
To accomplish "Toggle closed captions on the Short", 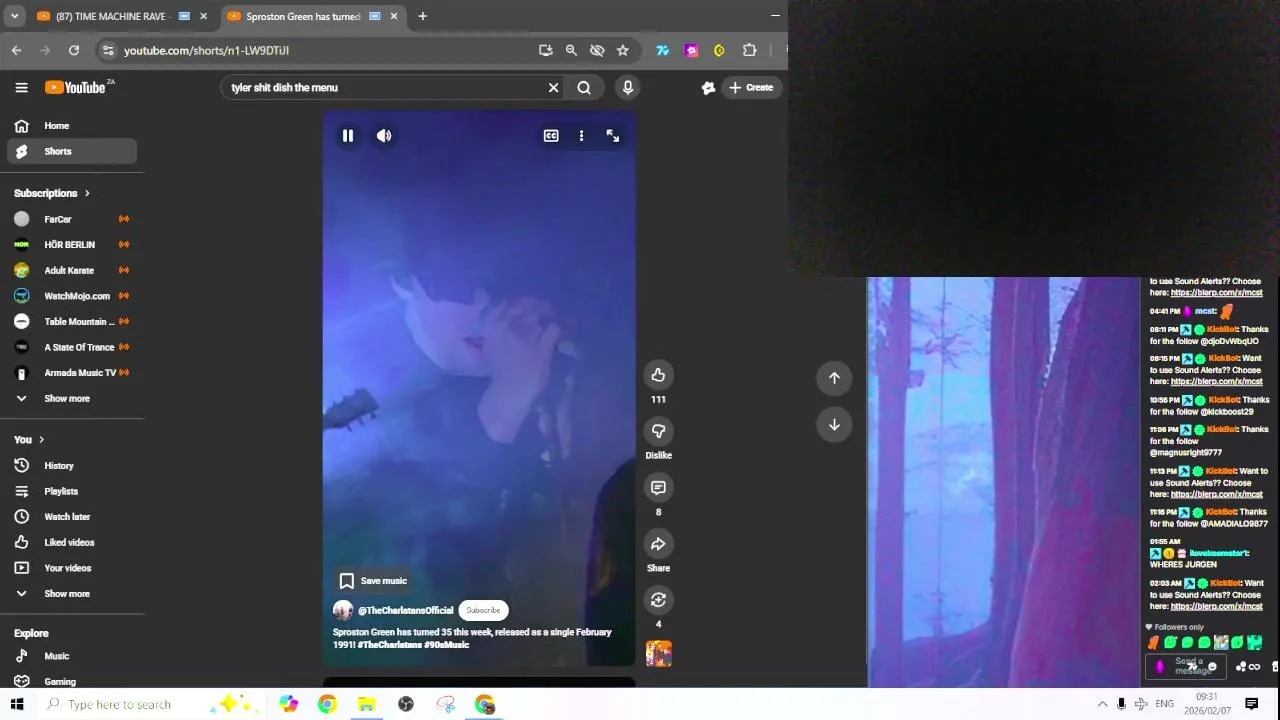I will (551, 136).
